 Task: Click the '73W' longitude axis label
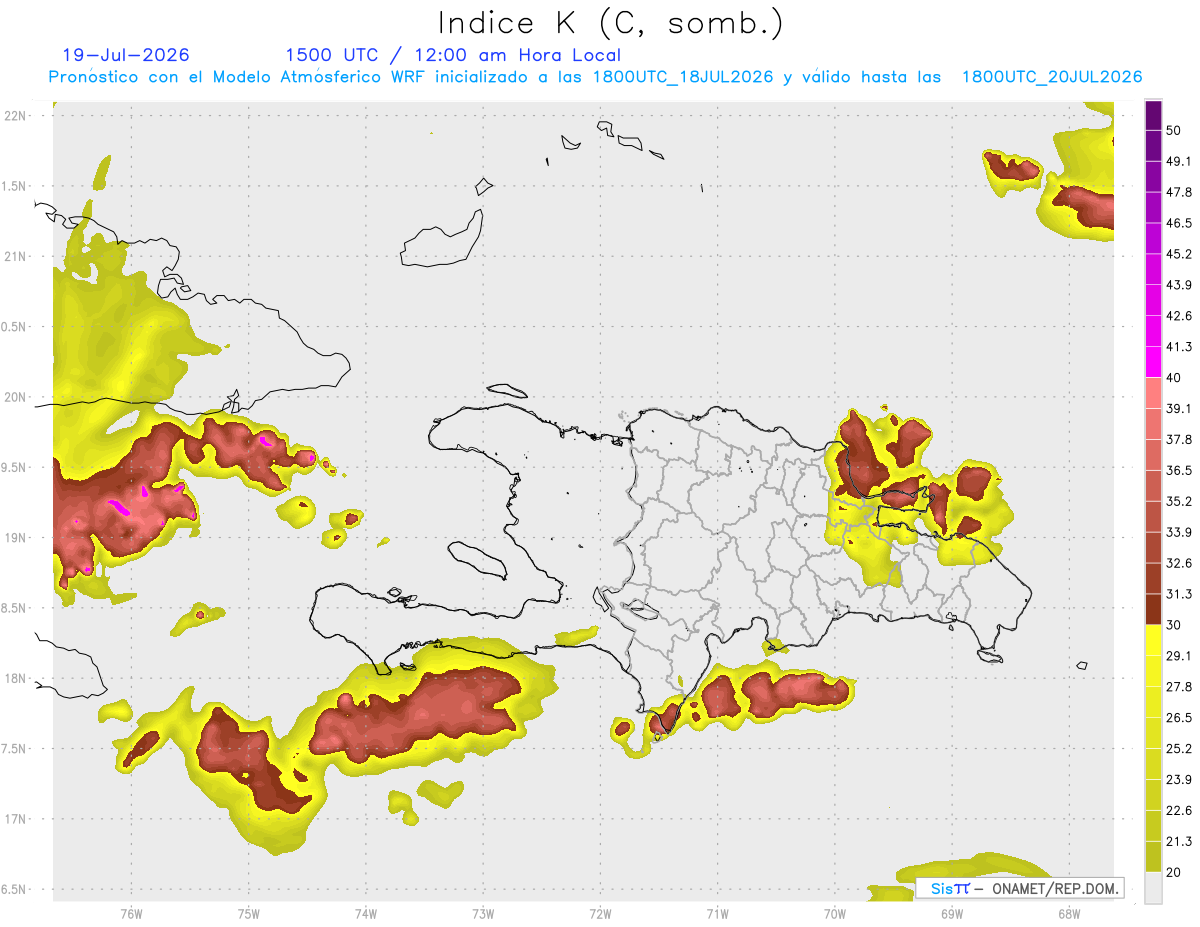[x=483, y=914]
